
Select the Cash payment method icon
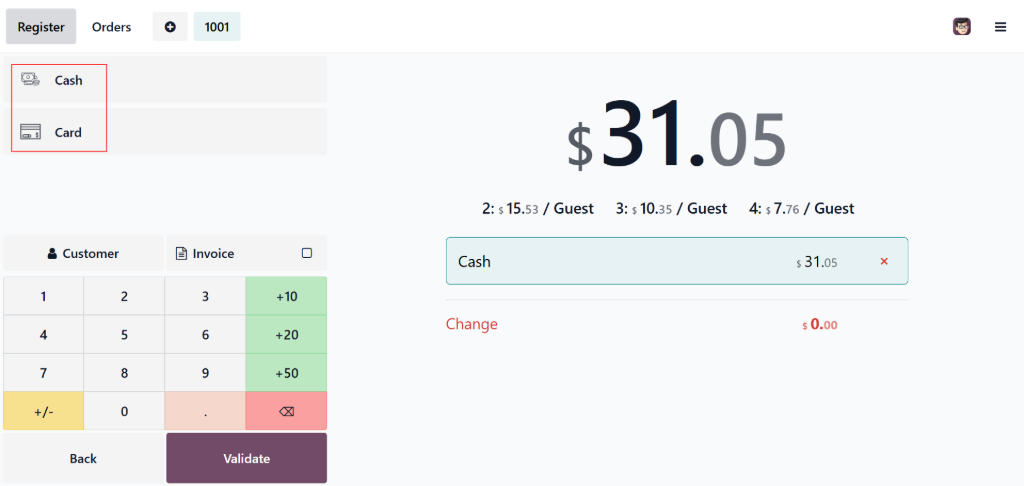[x=31, y=80]
